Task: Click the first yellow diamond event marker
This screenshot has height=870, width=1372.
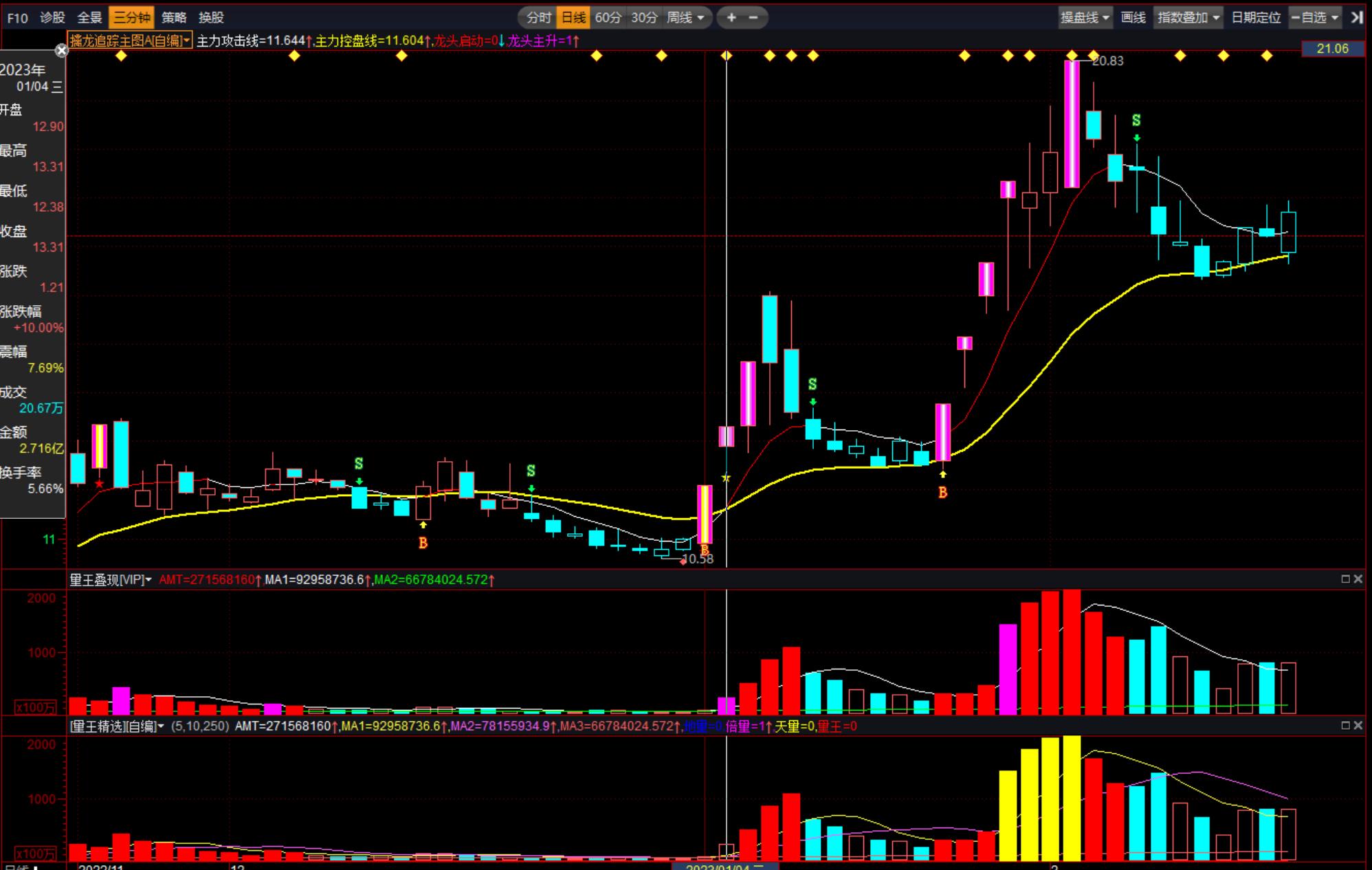Action: point(121,56)
